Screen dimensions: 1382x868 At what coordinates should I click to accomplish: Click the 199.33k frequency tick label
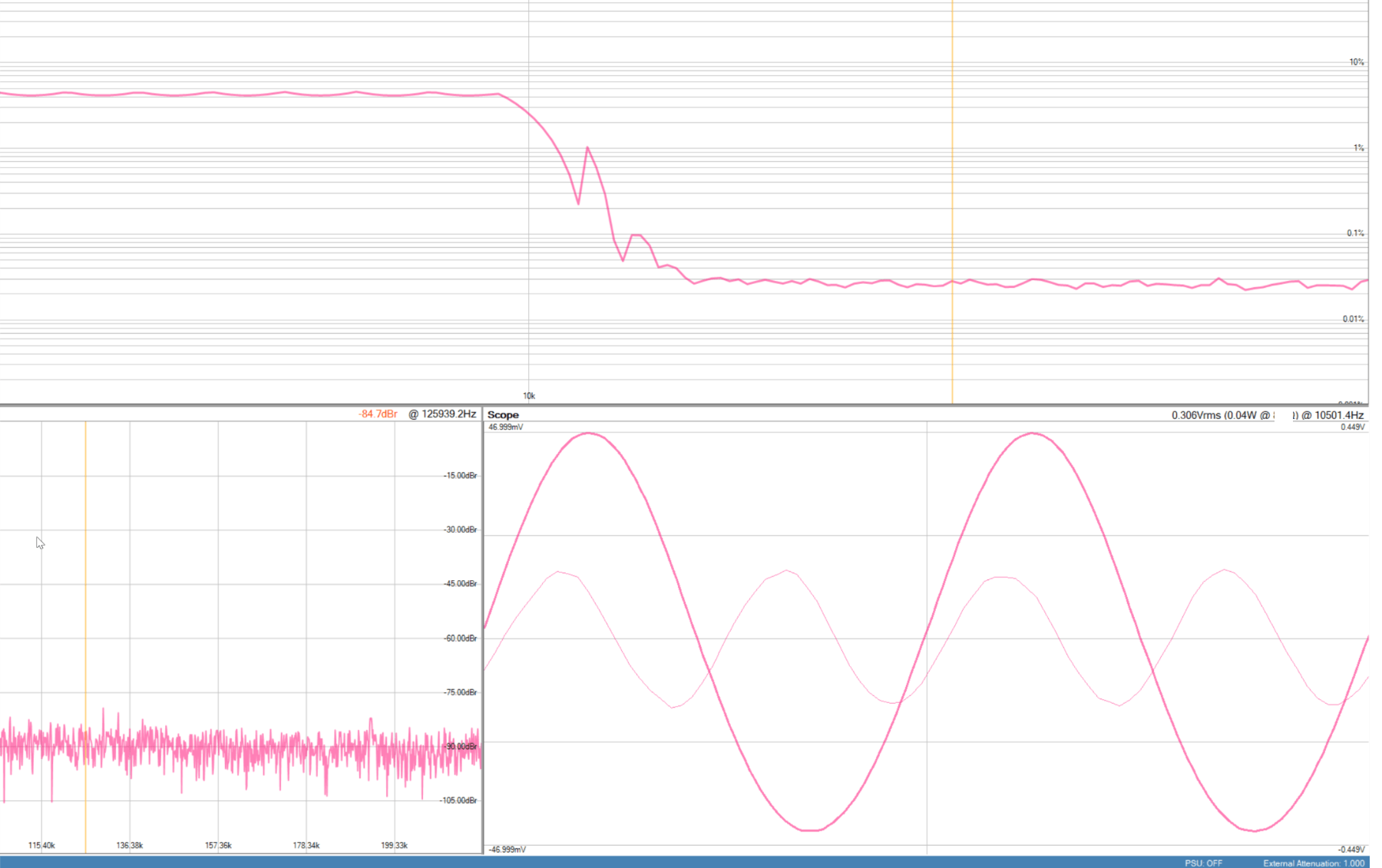(395, 846)
